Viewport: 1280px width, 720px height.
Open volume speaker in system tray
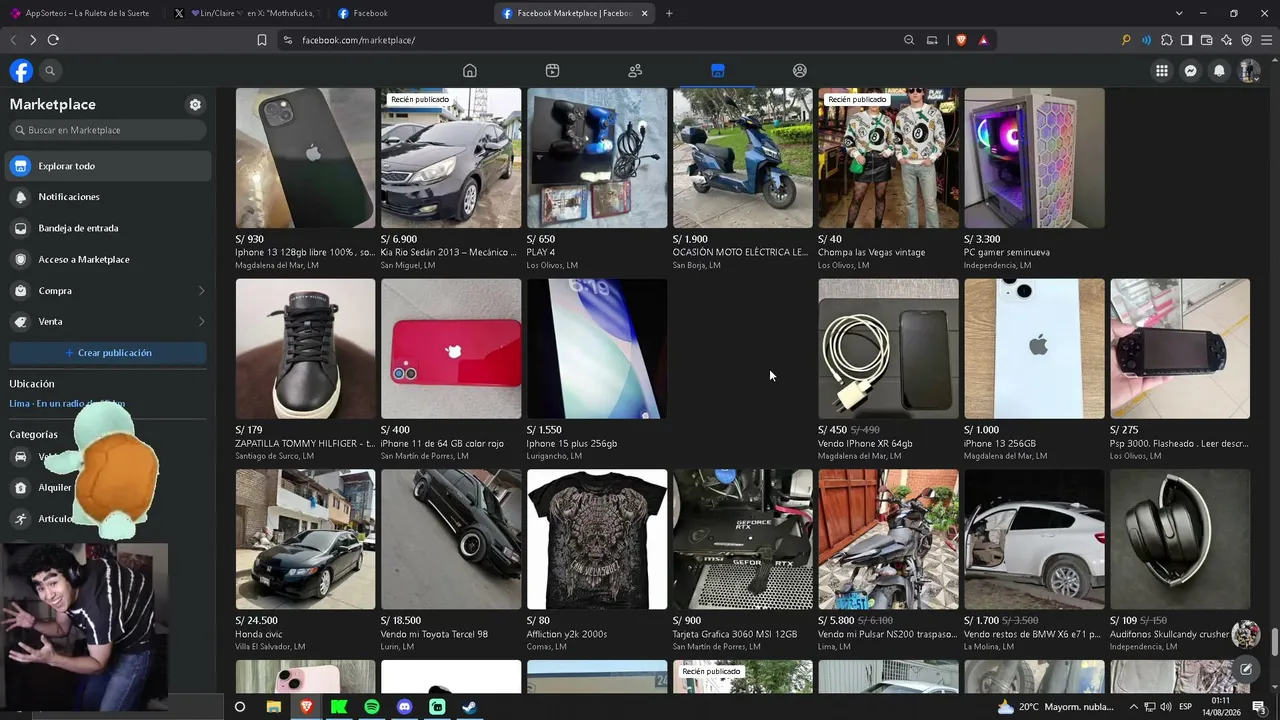(1166, 707)
